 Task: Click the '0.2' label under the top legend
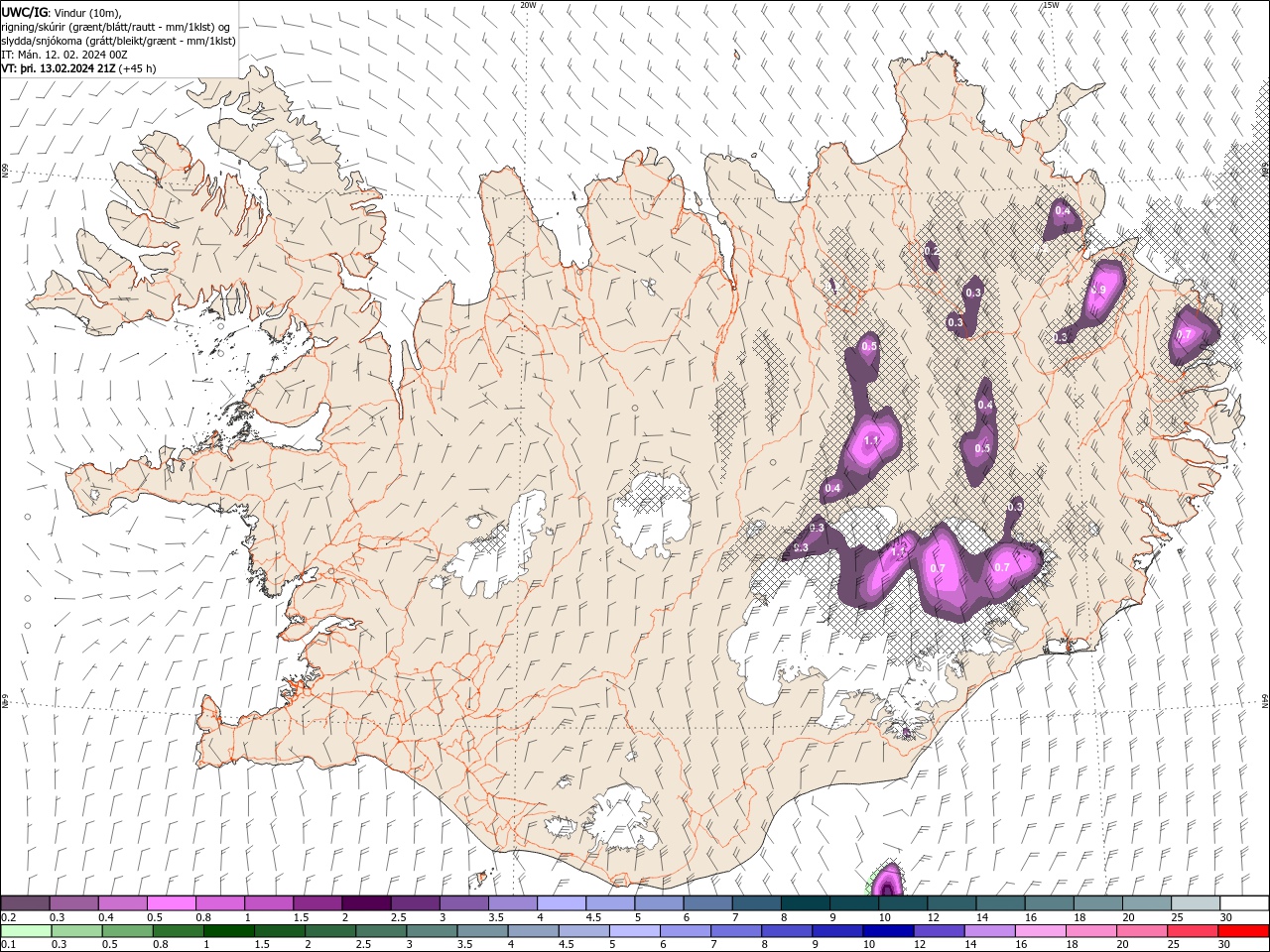pyautogui.click(x=9, y=917)
